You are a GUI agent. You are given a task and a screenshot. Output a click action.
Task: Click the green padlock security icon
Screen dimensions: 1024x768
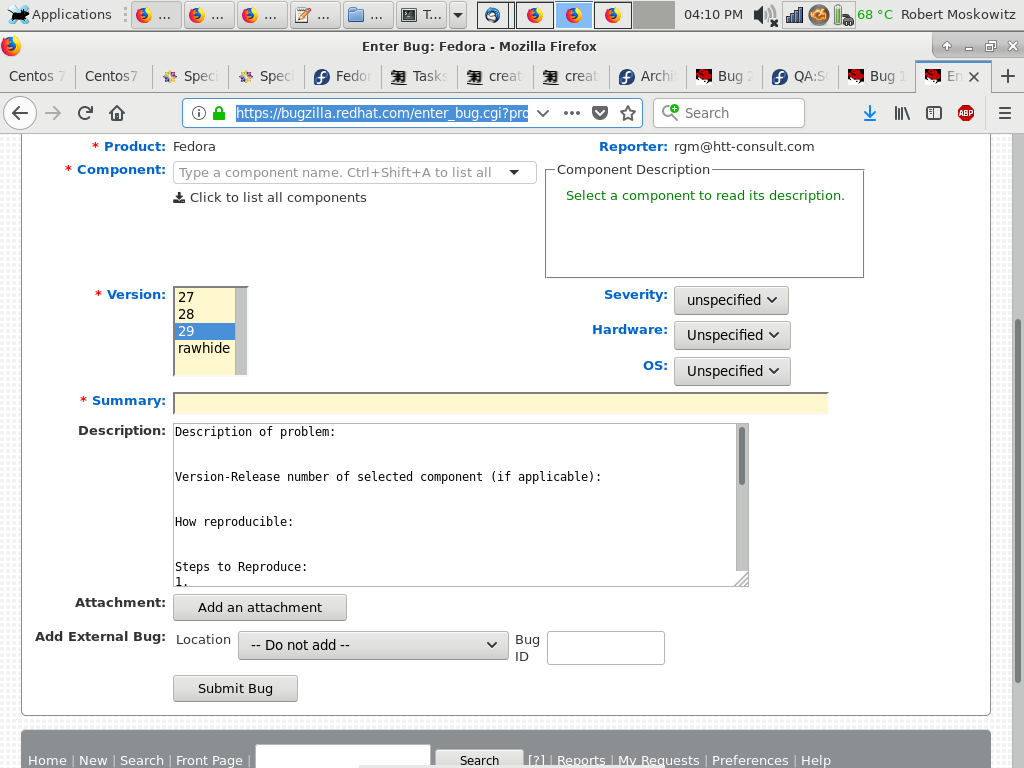(219, 113)
